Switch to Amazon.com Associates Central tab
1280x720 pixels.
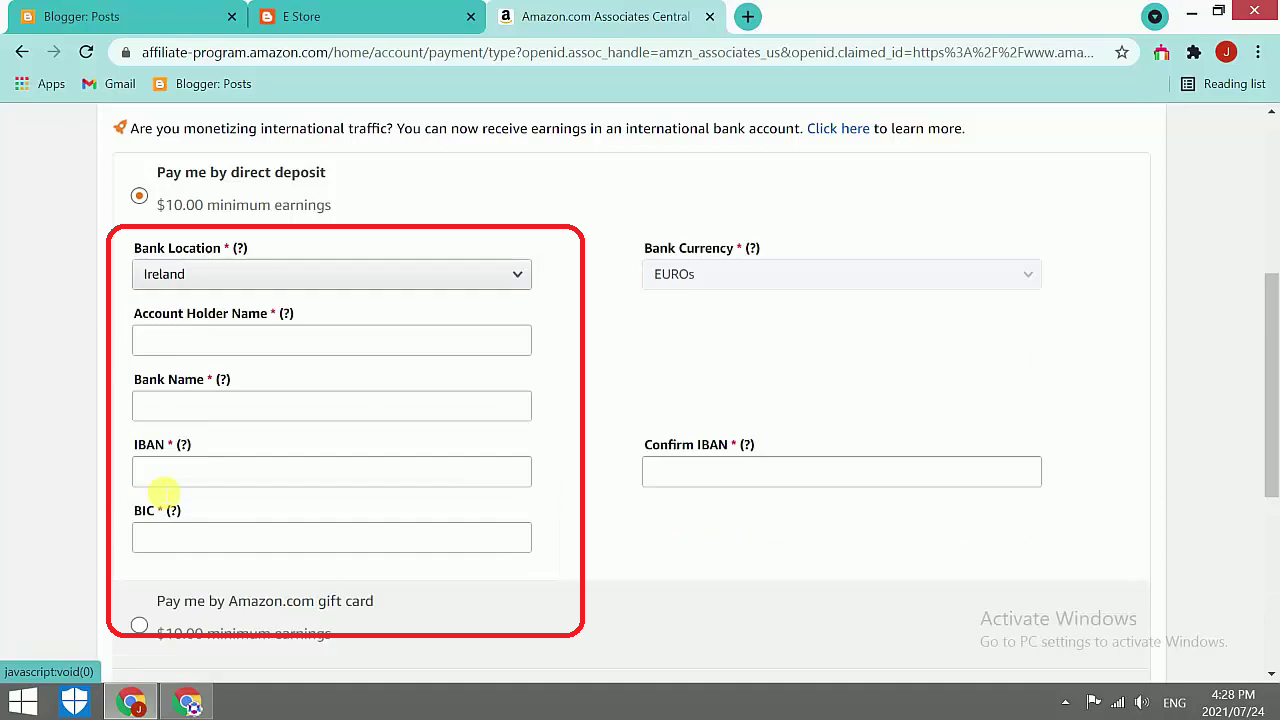pyautogui.click(x=605, y=17)
